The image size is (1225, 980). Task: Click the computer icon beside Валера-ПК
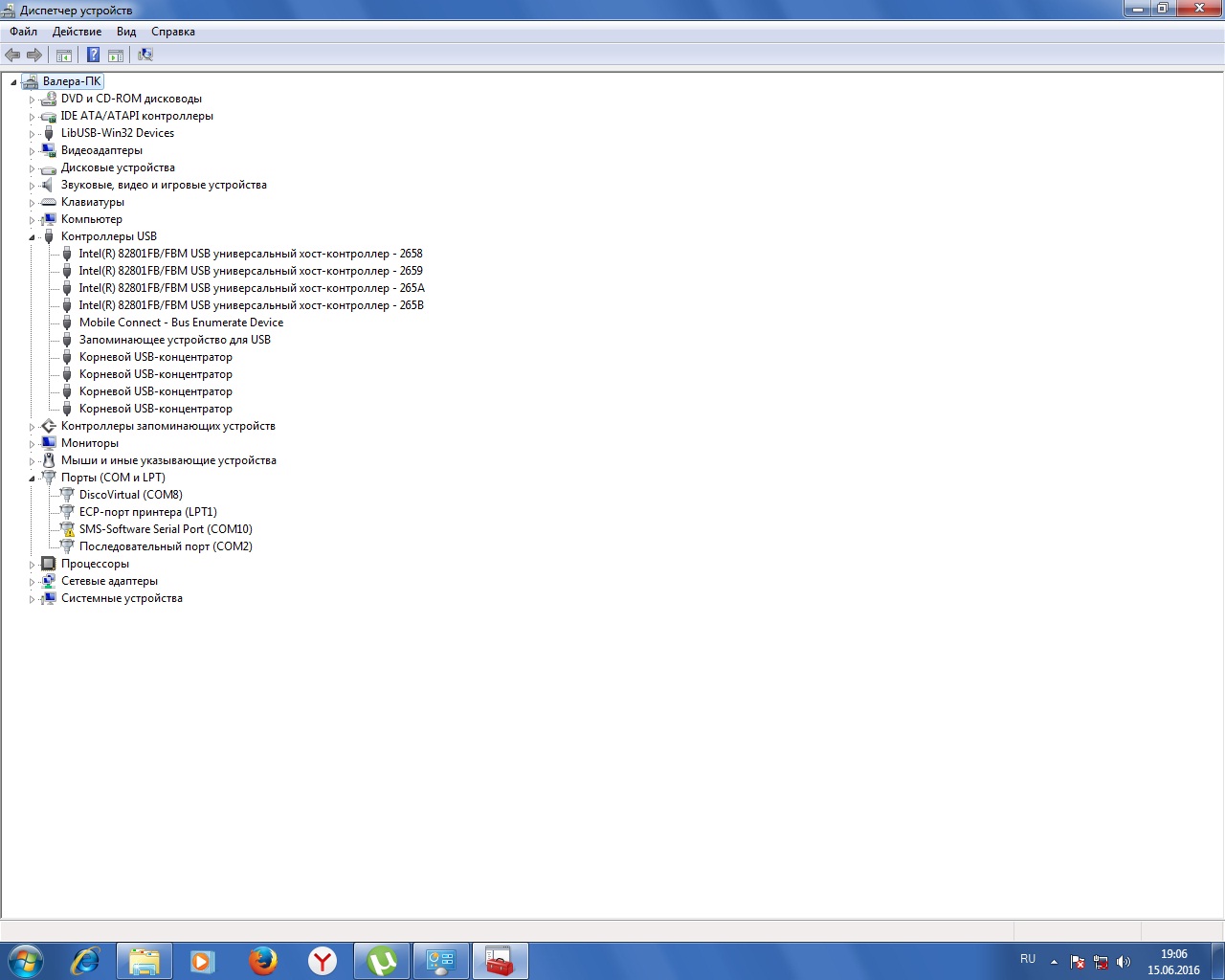tap(31, 81)
